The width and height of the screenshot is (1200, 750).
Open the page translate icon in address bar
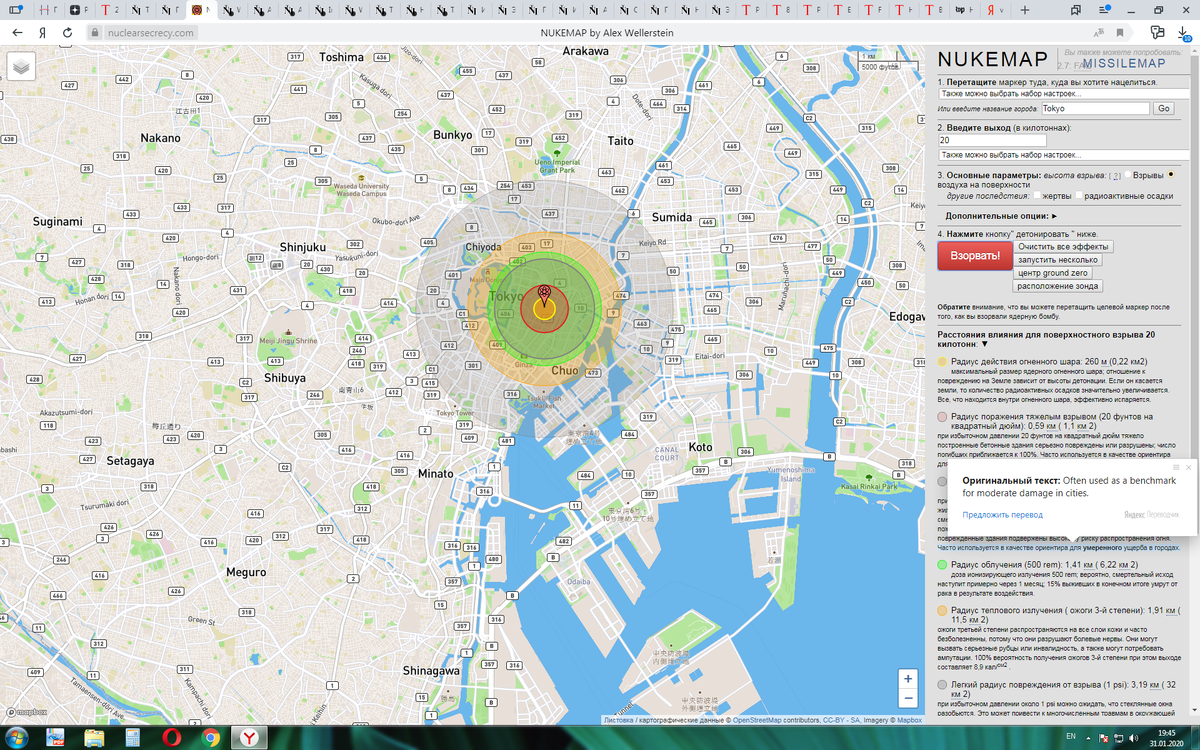click(1099, 32)
